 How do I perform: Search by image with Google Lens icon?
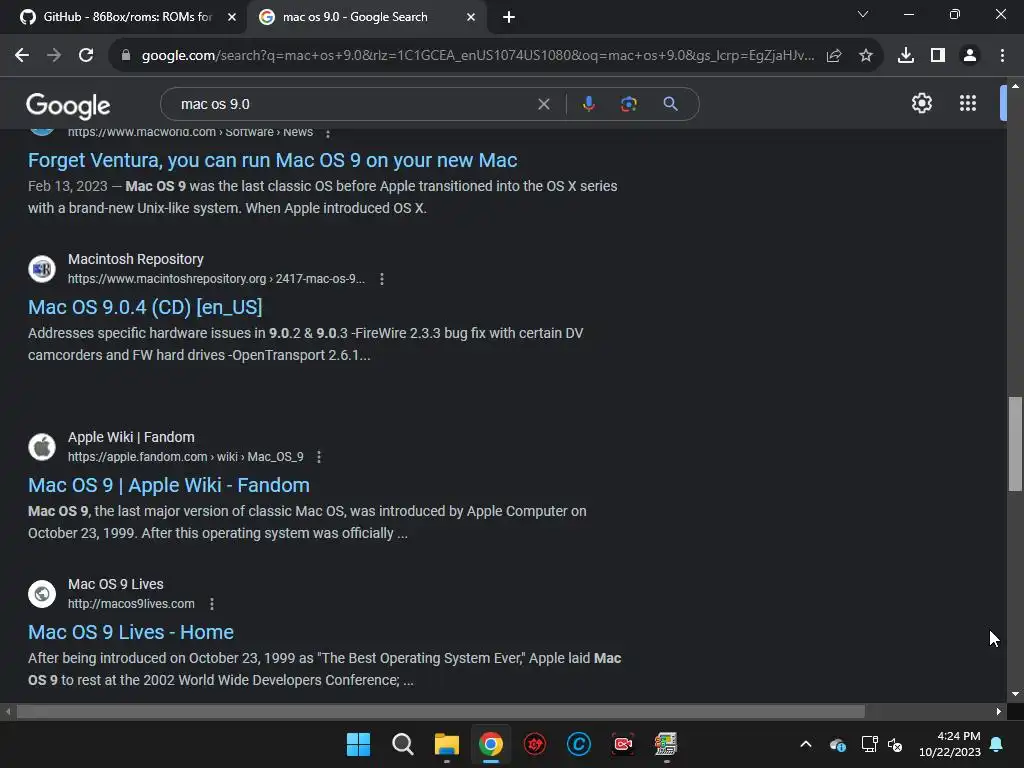point(629,104)
